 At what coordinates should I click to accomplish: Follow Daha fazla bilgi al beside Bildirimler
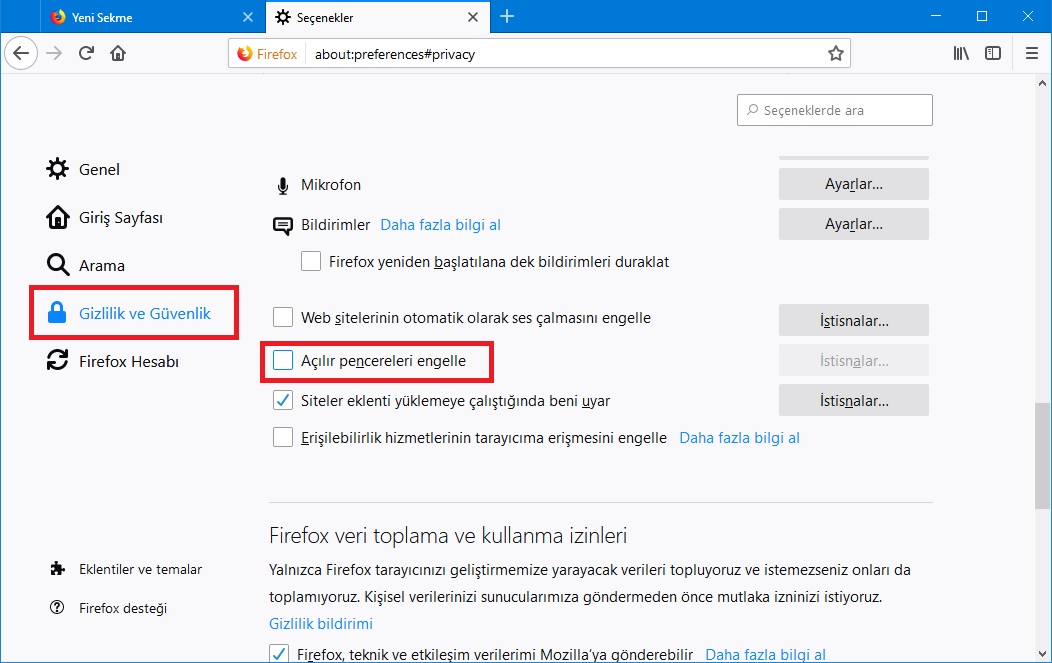pos(440,225)
